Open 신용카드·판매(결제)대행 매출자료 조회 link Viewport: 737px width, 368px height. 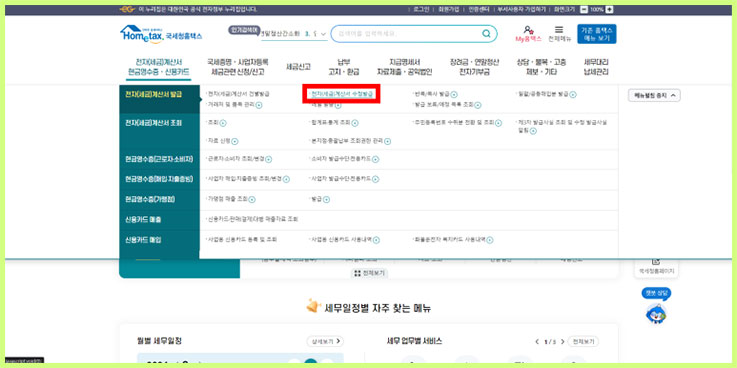coord(253,219)
